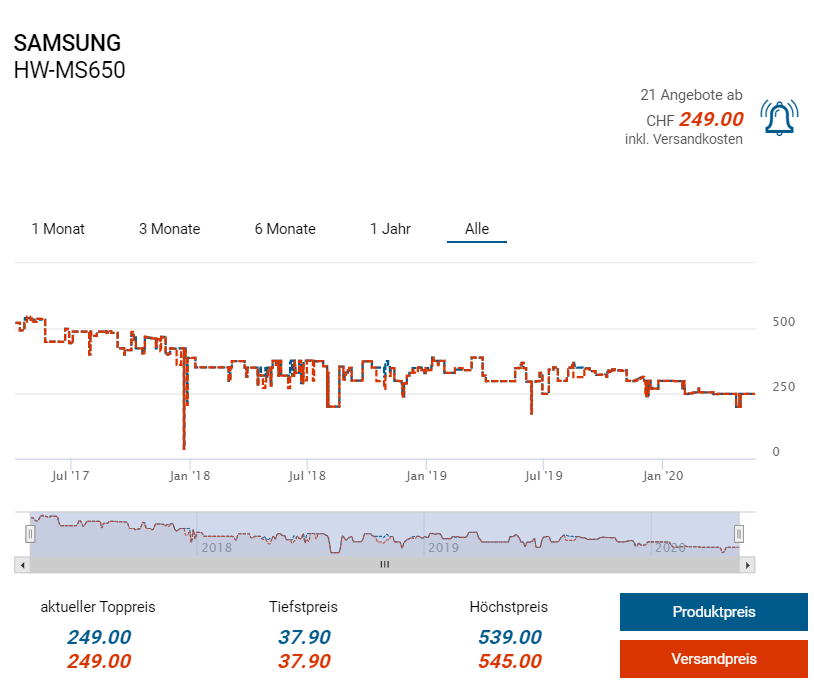Click the Jul '19 axis label on chart
Viewport: 814px width, 687px height.
pyautogui.click(x=544, y=476)
